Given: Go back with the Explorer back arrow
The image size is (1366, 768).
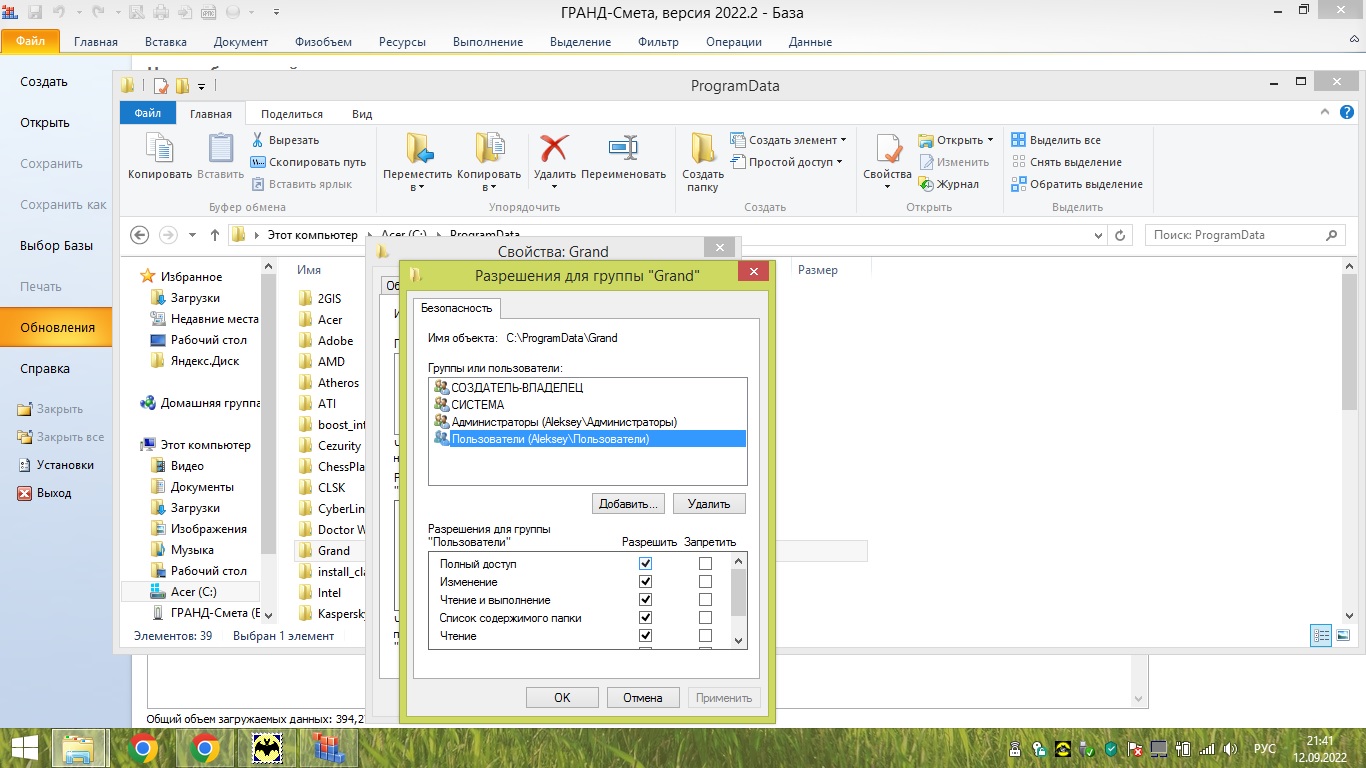Looking at the screenshot, I should (x=140, y=235).
